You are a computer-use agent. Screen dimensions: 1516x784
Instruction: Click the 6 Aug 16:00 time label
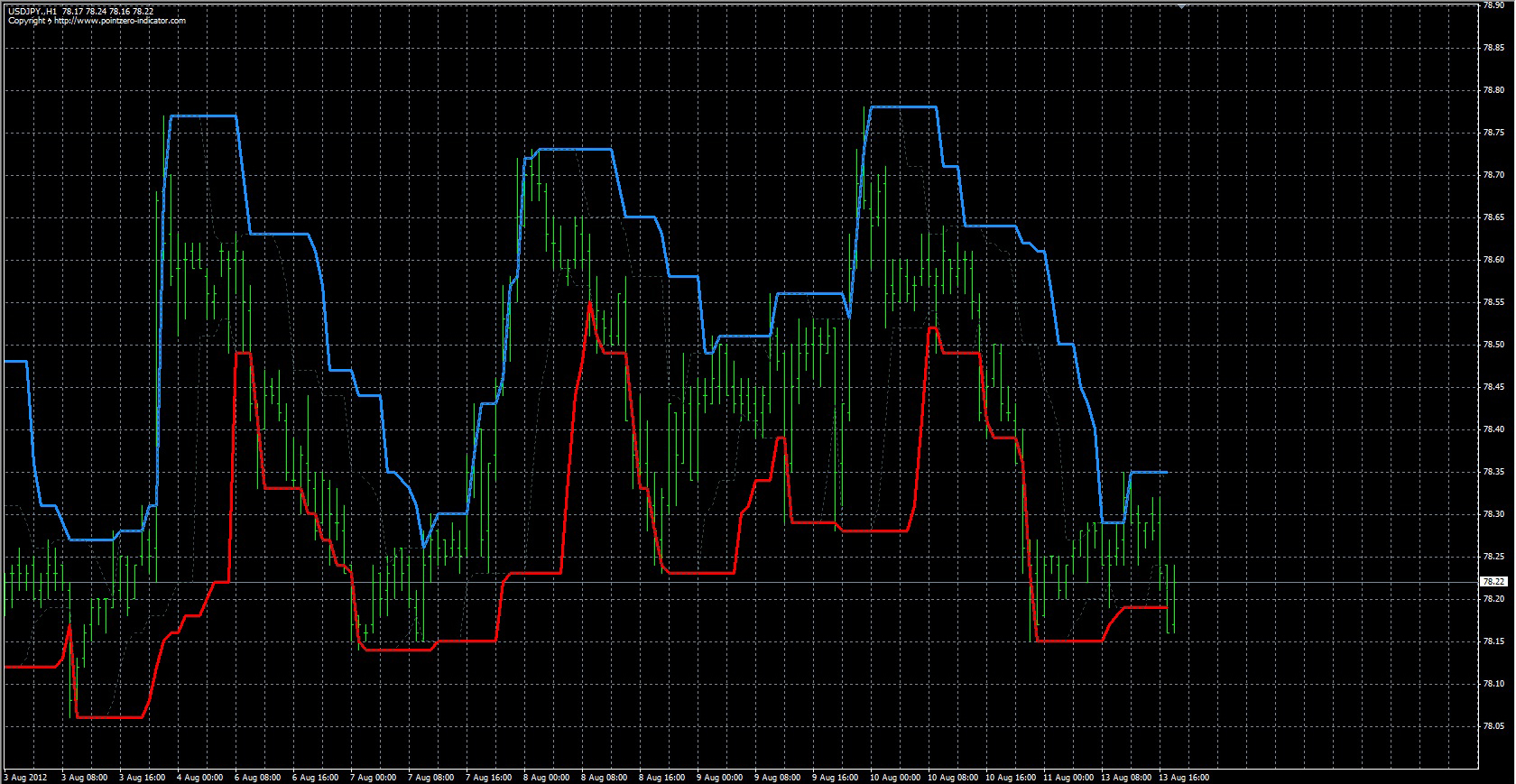(315, 777)
